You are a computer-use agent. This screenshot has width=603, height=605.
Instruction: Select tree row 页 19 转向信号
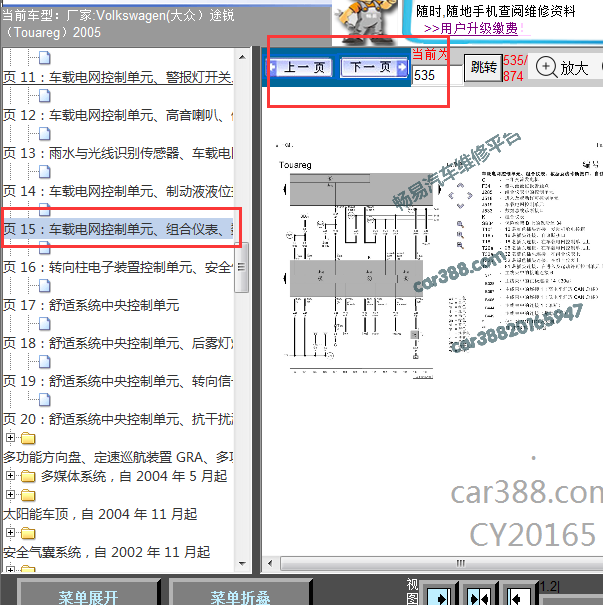(x=118, y=381)
